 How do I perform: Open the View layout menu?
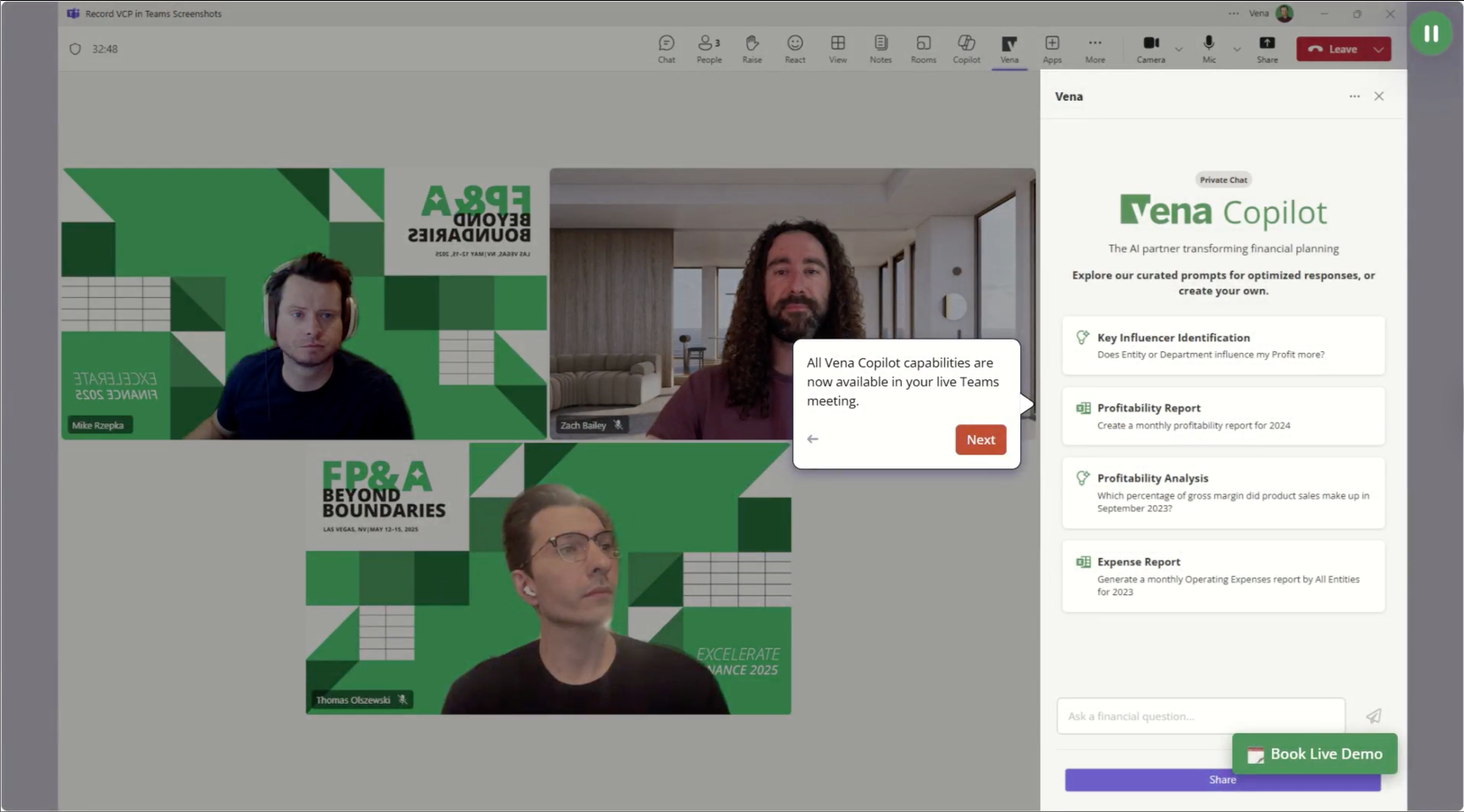[x=837, y=48]
